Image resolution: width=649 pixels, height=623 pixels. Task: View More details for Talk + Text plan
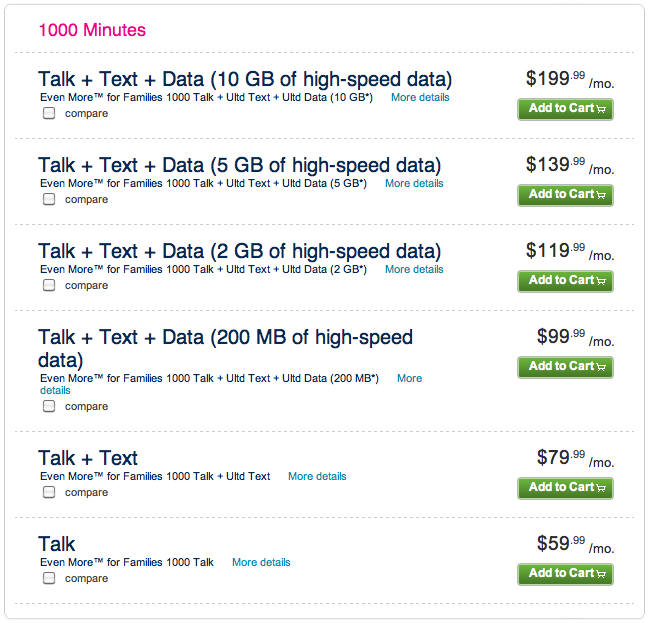[317, 477]
